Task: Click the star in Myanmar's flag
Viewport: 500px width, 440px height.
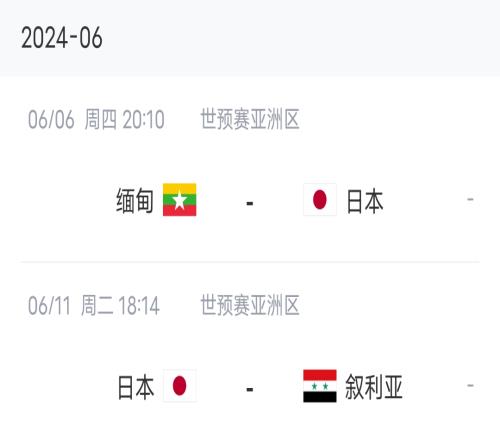Action: (179, 200)
